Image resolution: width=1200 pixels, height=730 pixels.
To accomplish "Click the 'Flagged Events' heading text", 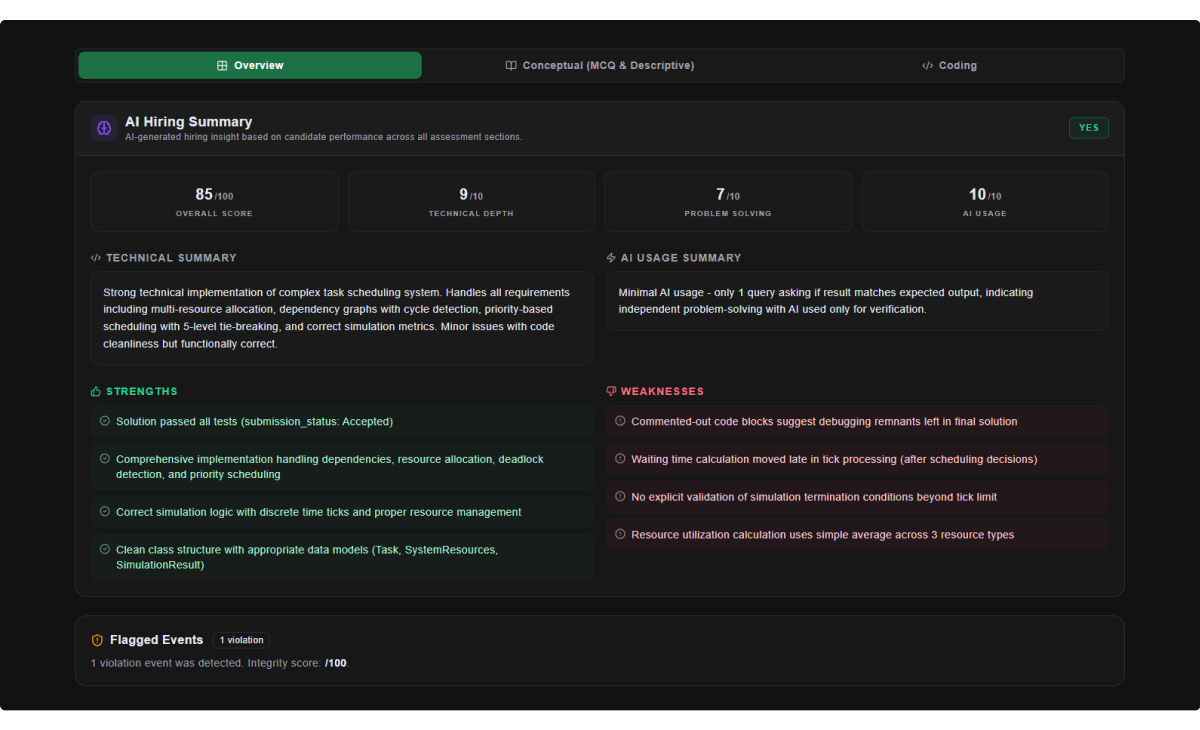I will coord(156,640).
